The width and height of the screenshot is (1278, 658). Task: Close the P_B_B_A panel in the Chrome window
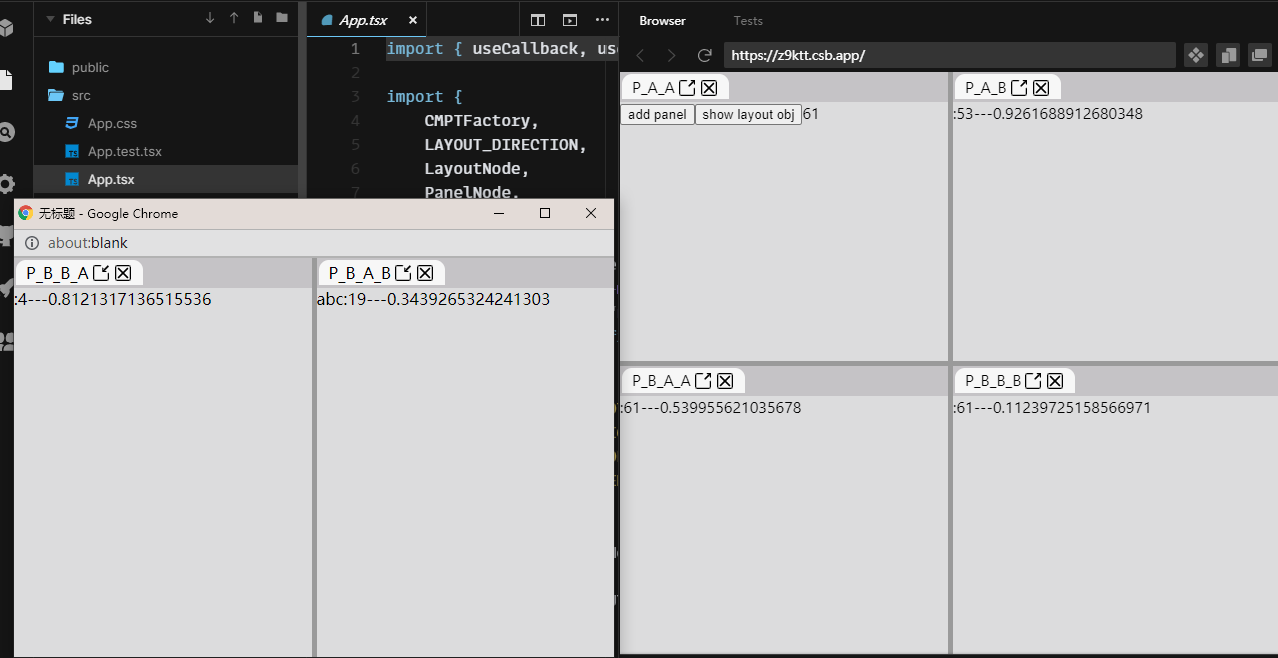pyautogui.click(x=123, y=273)
